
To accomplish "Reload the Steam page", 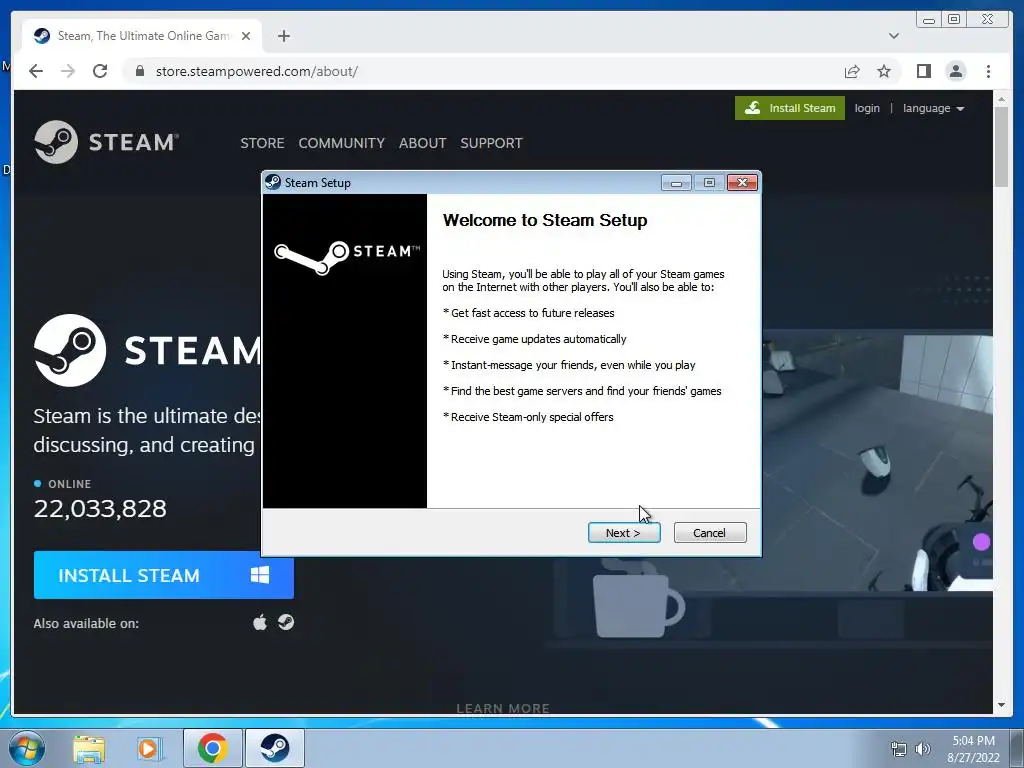I will point(100,71).
